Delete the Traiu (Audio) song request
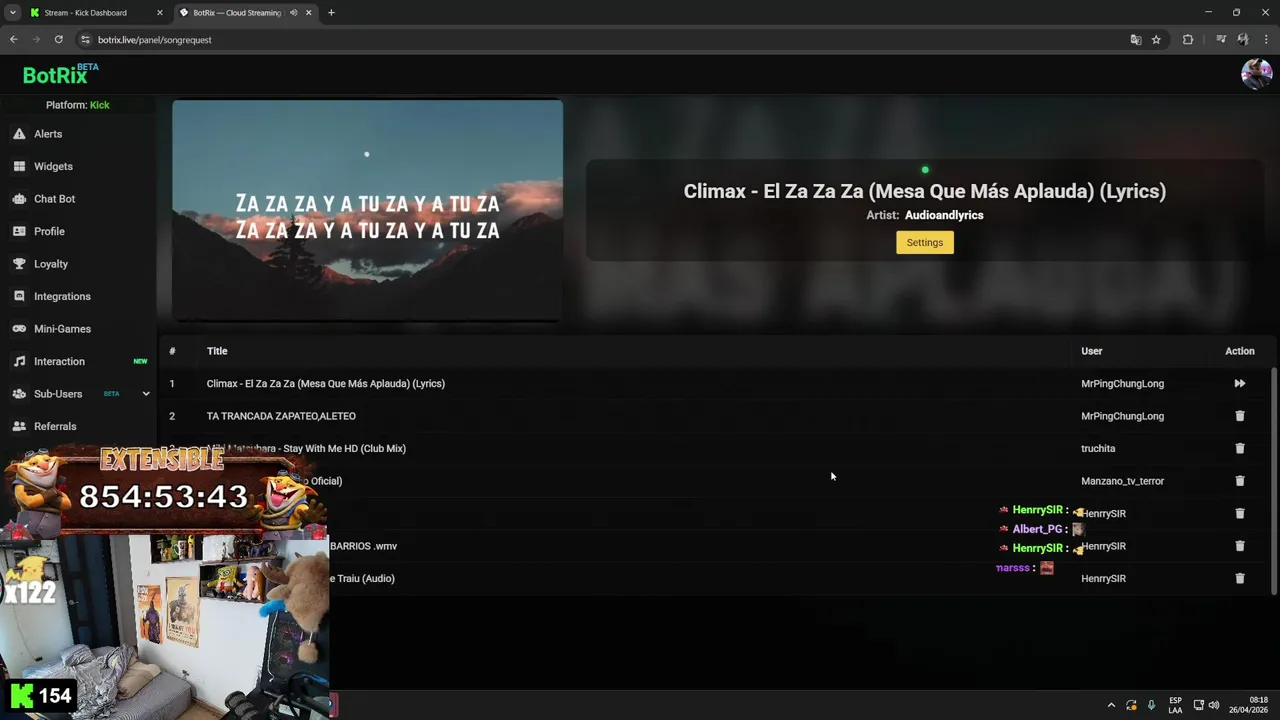Screen dimensions: 1280x720 click(1240, 578)
